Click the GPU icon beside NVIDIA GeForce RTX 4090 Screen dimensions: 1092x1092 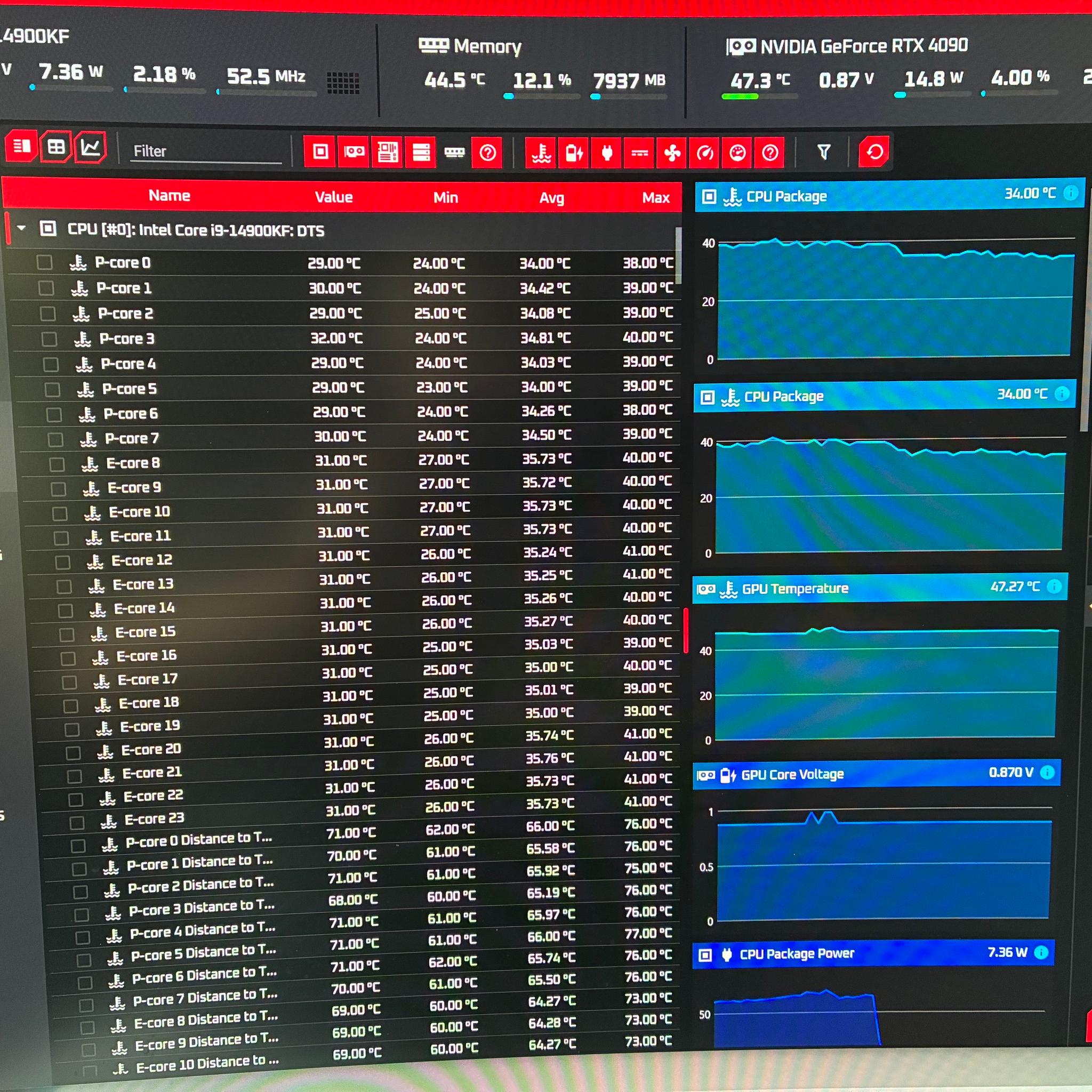click(741, 46)
